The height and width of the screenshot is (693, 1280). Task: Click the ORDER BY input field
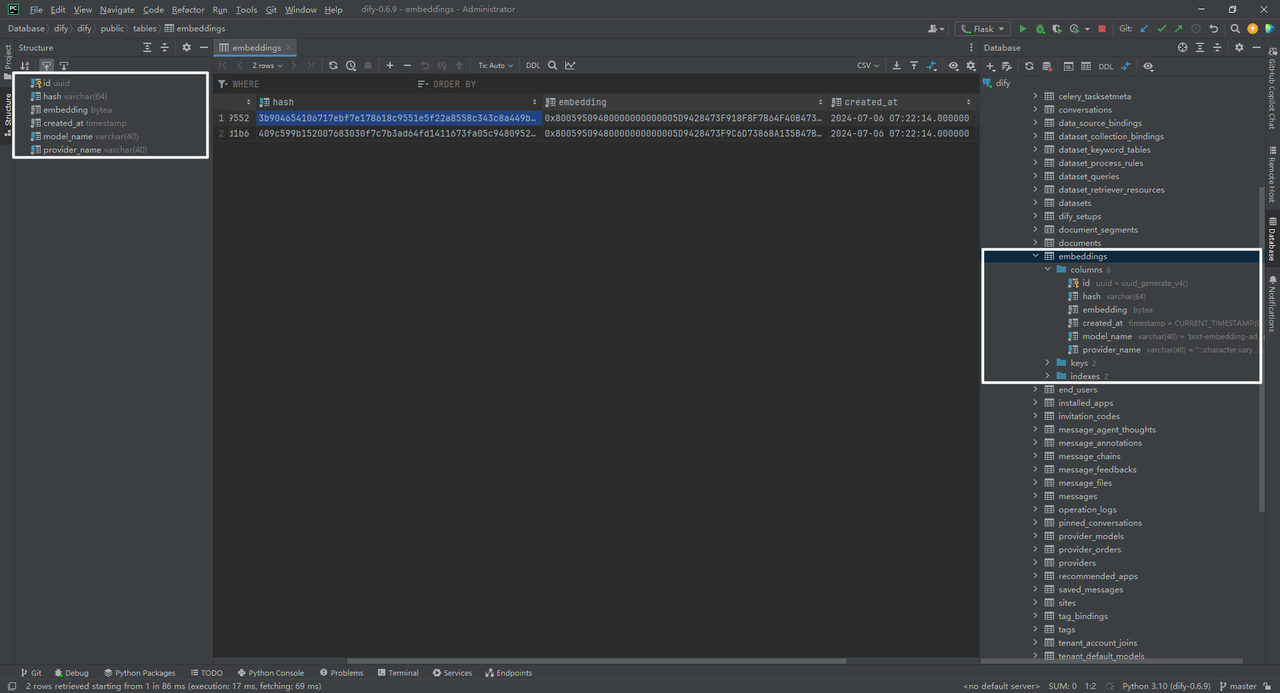click(695, 84)
